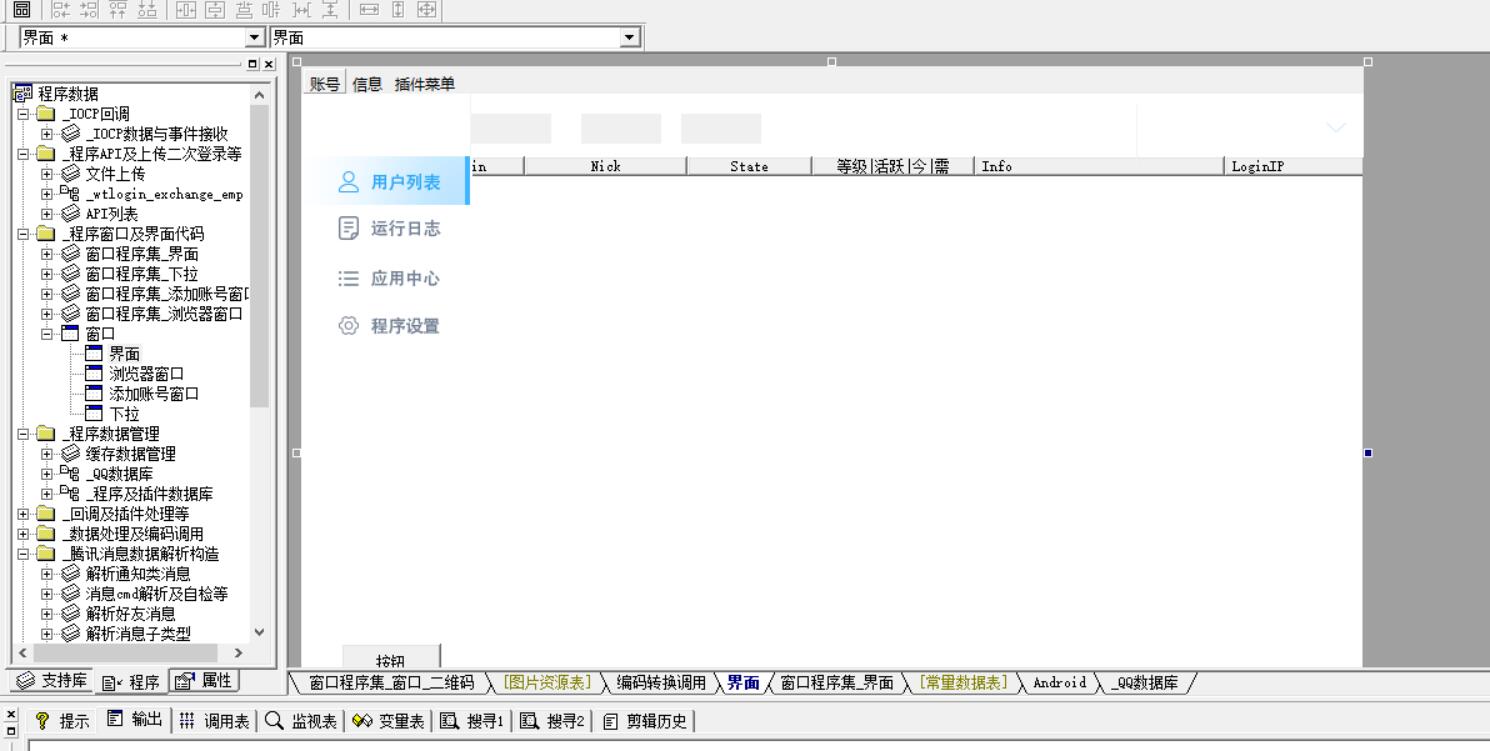Expand the _回调及插件处理等 folder

tap(23, 514)
